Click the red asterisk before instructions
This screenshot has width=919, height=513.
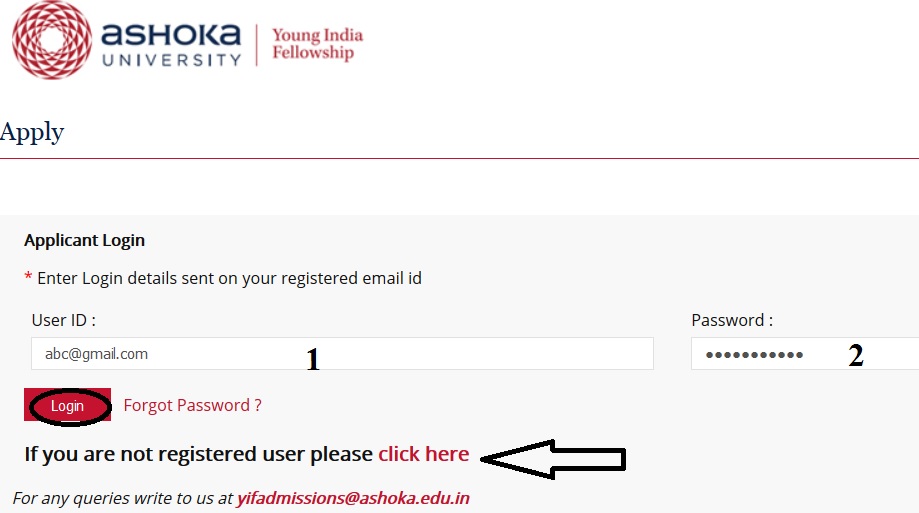pyautogui.click(x=28, y=277)
